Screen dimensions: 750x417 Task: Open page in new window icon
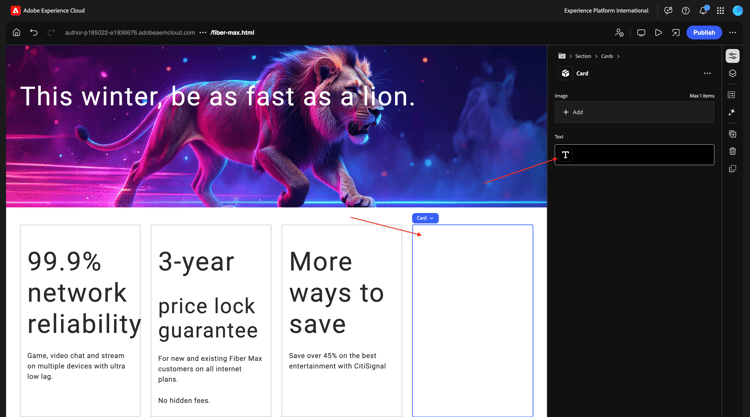[675, 33]
